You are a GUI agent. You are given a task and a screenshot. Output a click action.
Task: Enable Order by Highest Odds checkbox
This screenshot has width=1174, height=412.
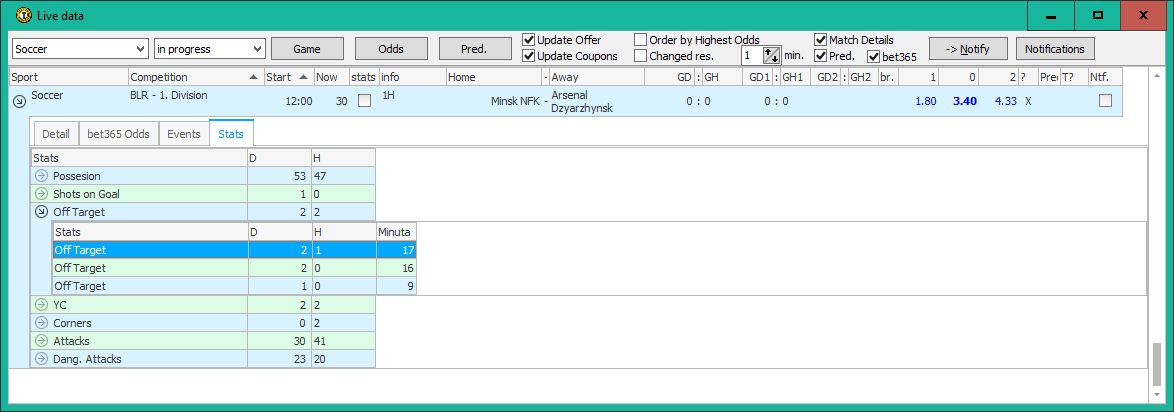pyautogui.click(x=640, y=40)
